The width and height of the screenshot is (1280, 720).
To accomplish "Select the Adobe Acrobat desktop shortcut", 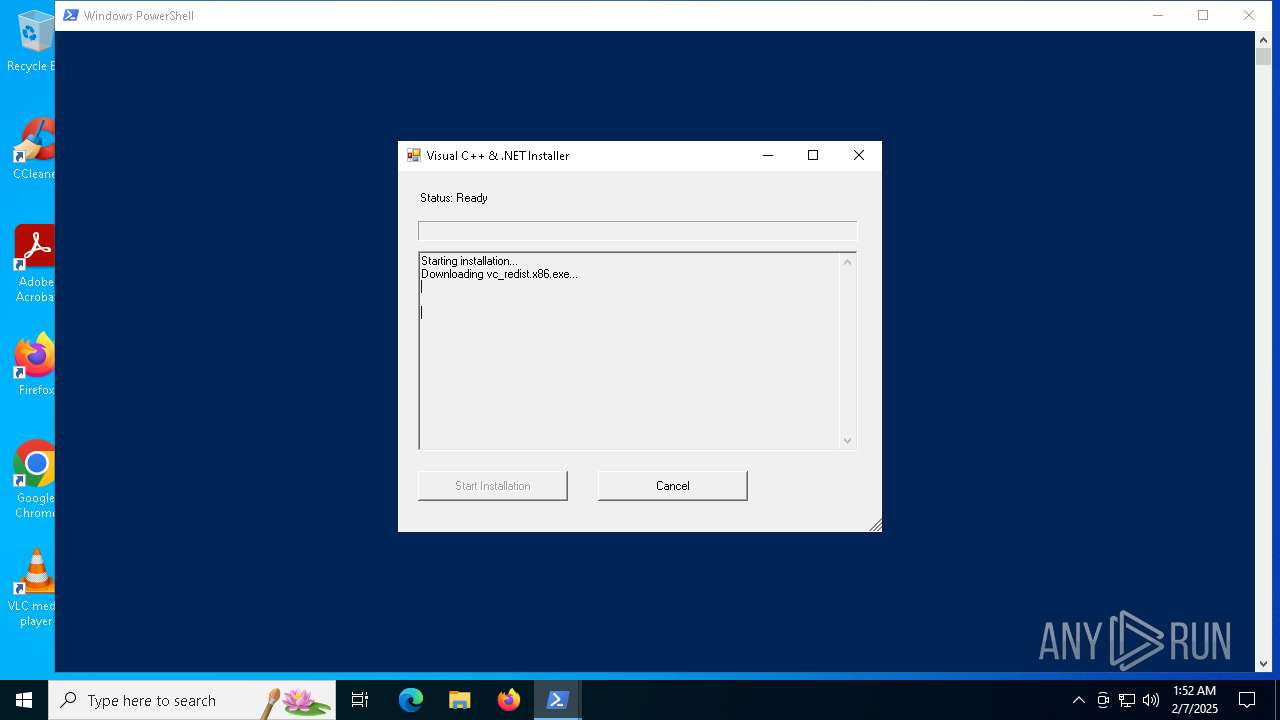I will point(34,264).
